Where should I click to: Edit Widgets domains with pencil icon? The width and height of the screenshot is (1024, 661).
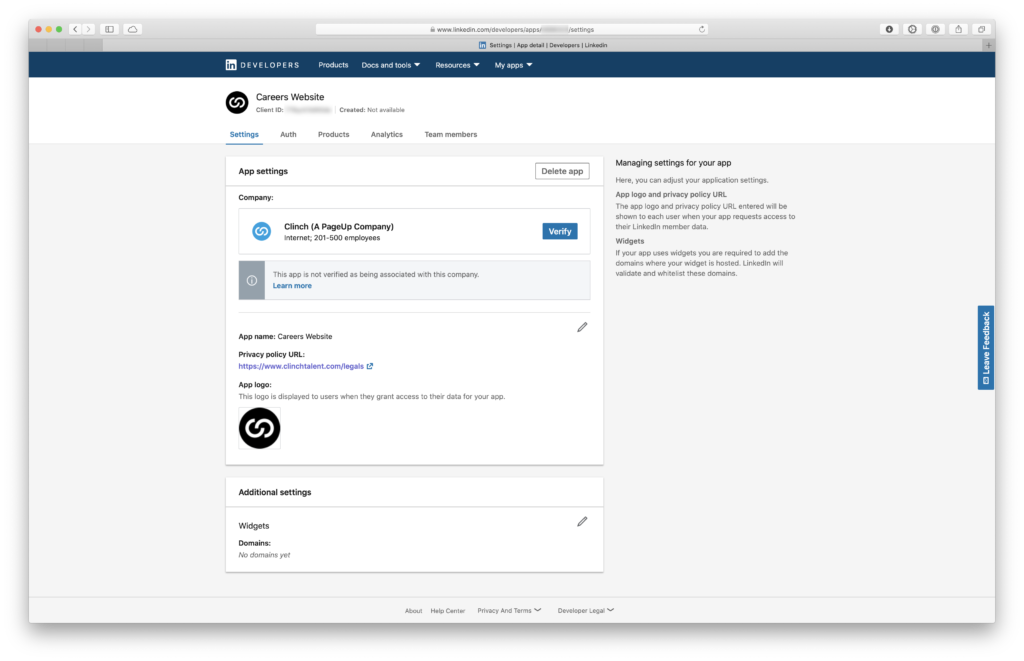tap(582, 521)
